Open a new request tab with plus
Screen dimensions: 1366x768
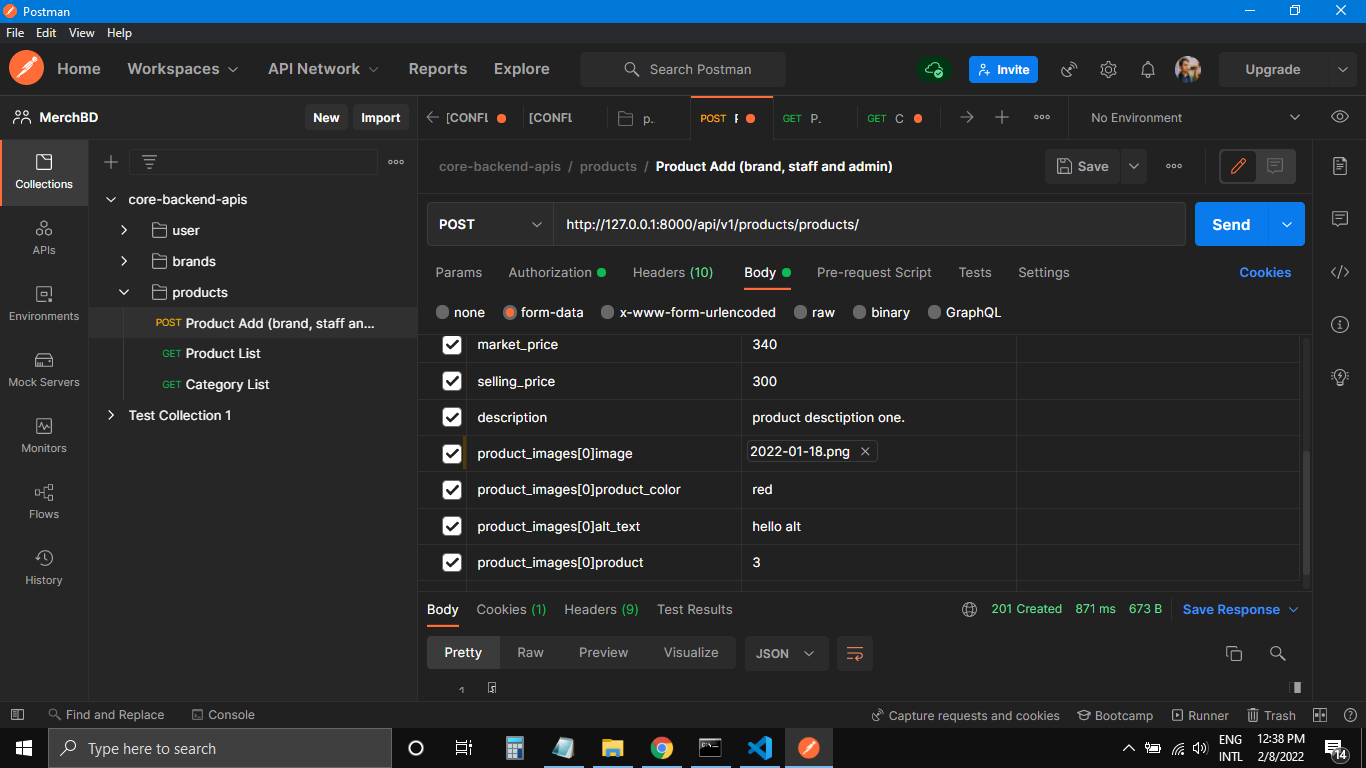[1002, 117]
